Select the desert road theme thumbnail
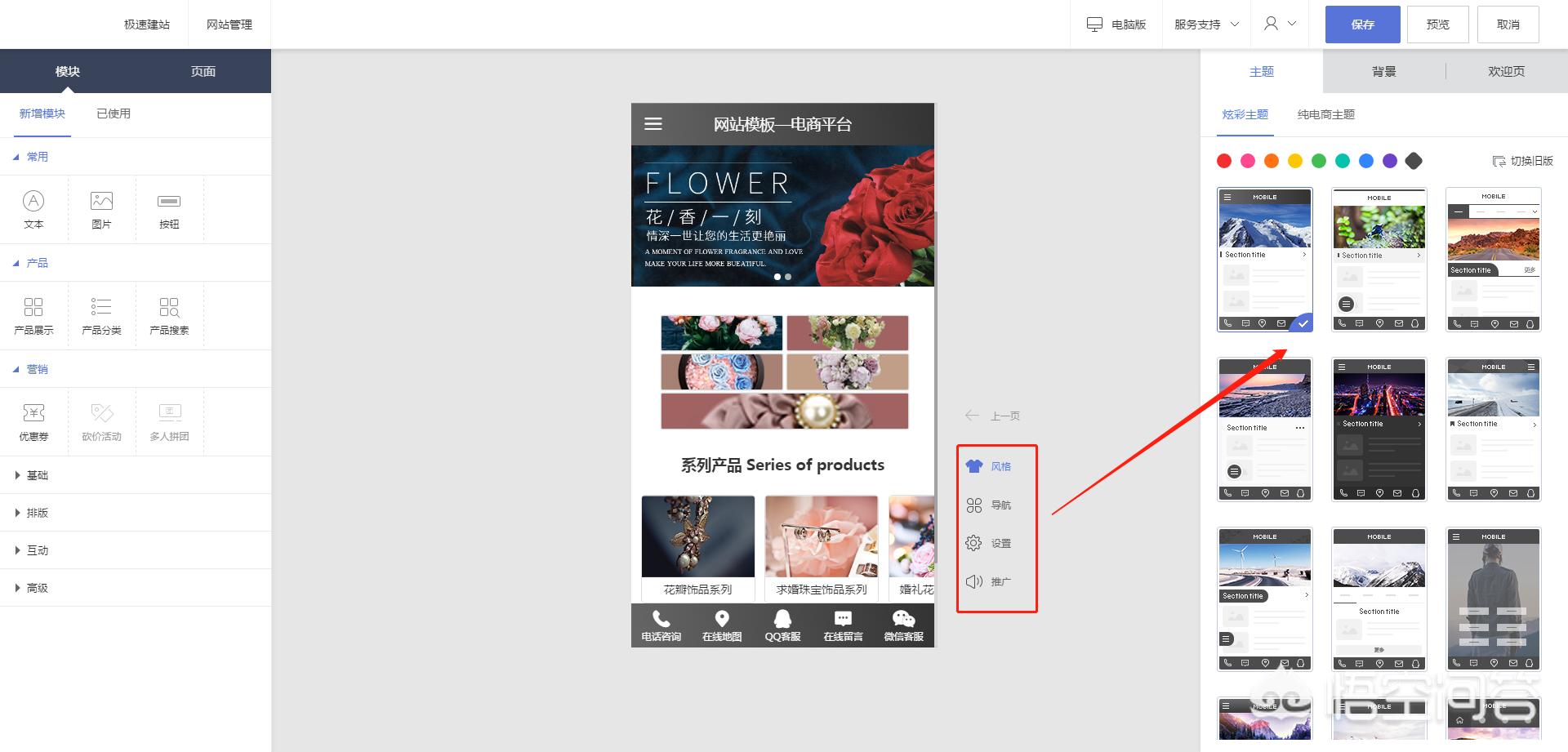The width and height of the screenshot is (1568, 752). point(1494,260)
